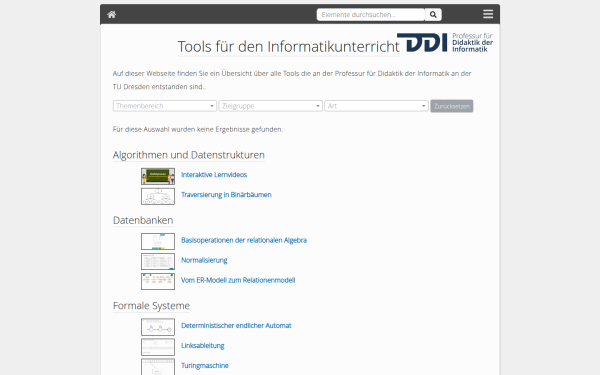600x375 pixels.
Task: Click the endlicher Automat thumbnail
Action: coord(158,327)
